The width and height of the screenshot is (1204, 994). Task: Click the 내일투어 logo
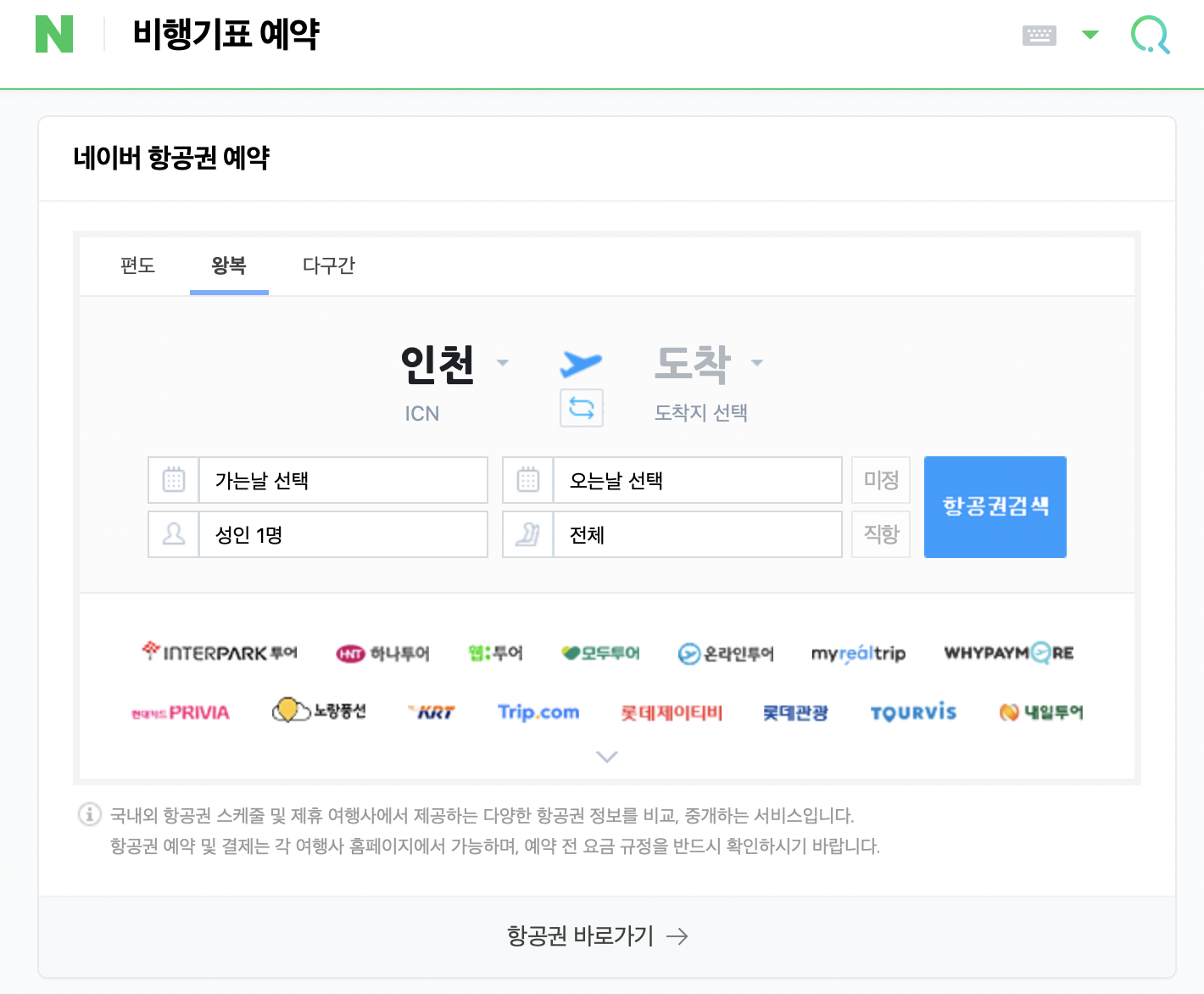pos(1041,712)
